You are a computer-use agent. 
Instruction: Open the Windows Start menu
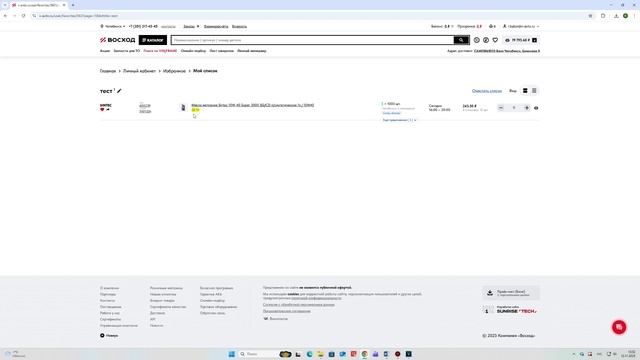(x=231, y=354)
